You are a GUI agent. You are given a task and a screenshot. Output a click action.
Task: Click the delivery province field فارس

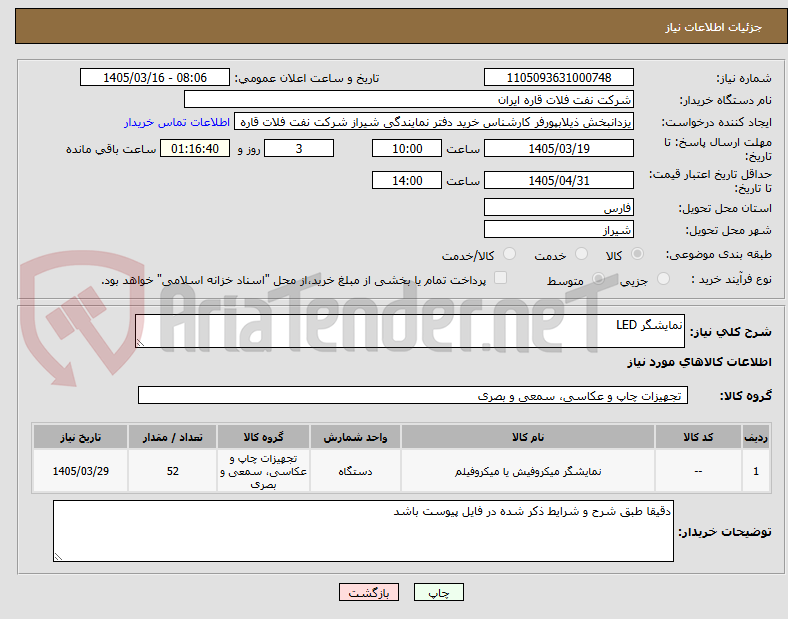pos(559,208)
